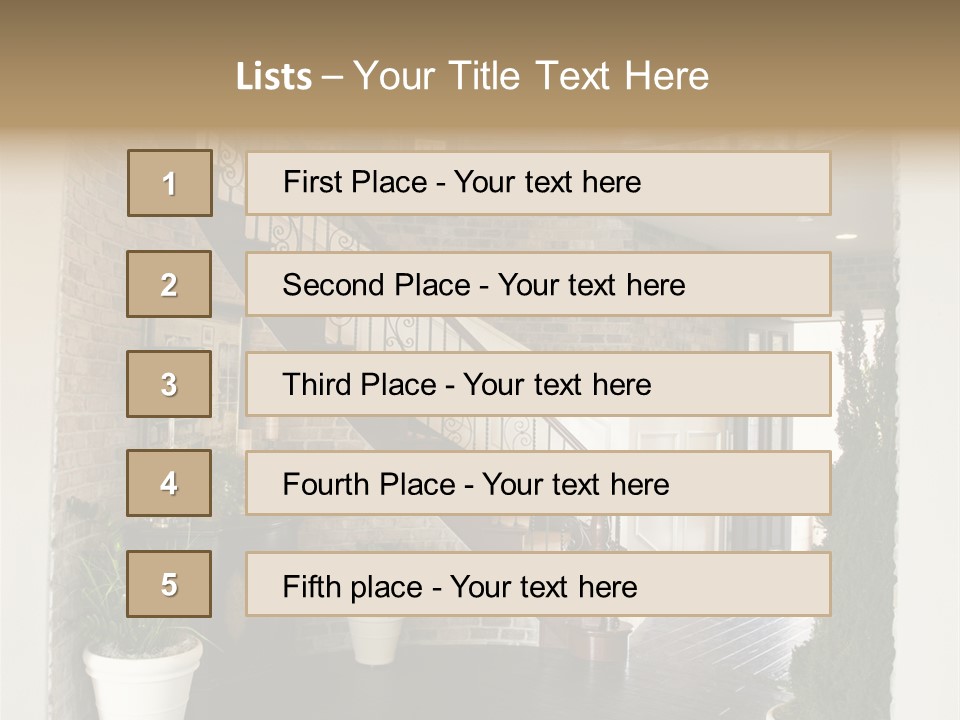Select the "Your Title Text Here" heading
This screenshot has height=720, width=960.
[531, 76]
